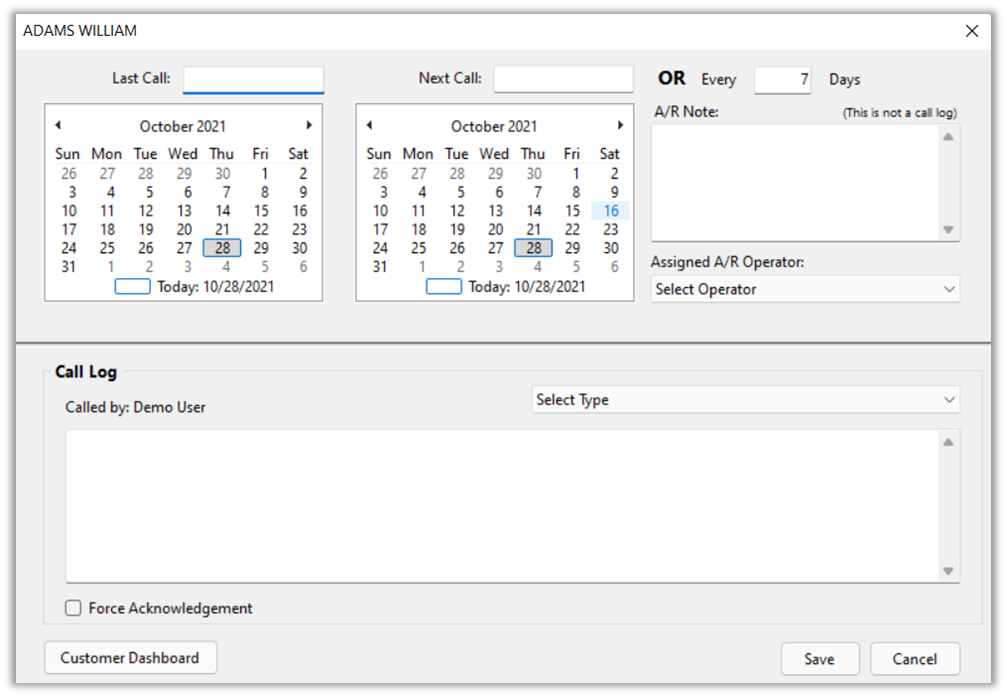Pick October 15 in the Last Call calendar

coord(261,211)
